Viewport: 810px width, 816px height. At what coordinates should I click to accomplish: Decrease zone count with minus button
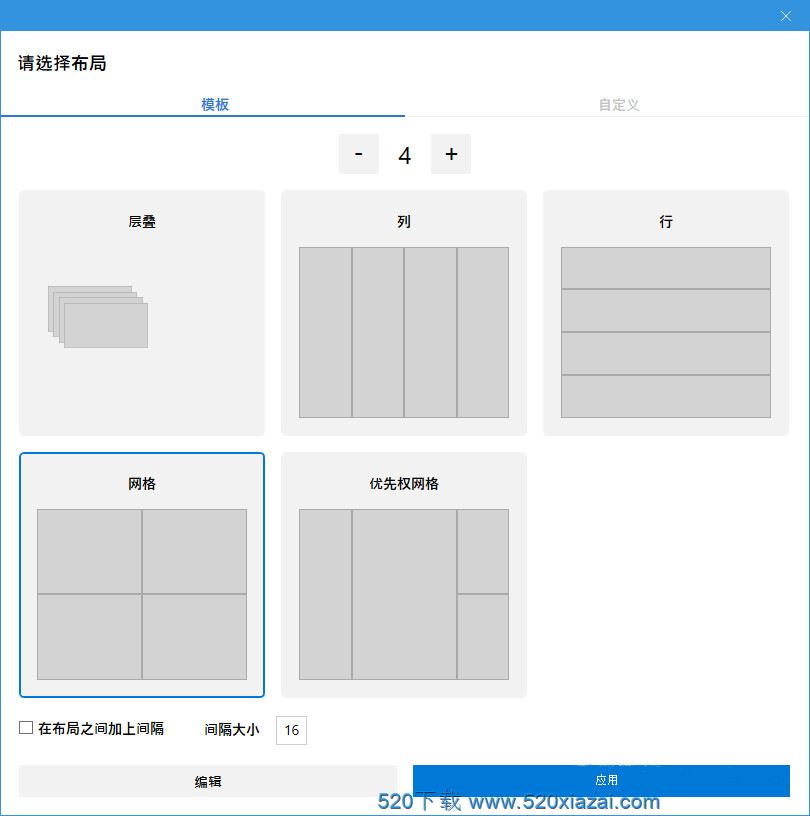click(359, 154)
